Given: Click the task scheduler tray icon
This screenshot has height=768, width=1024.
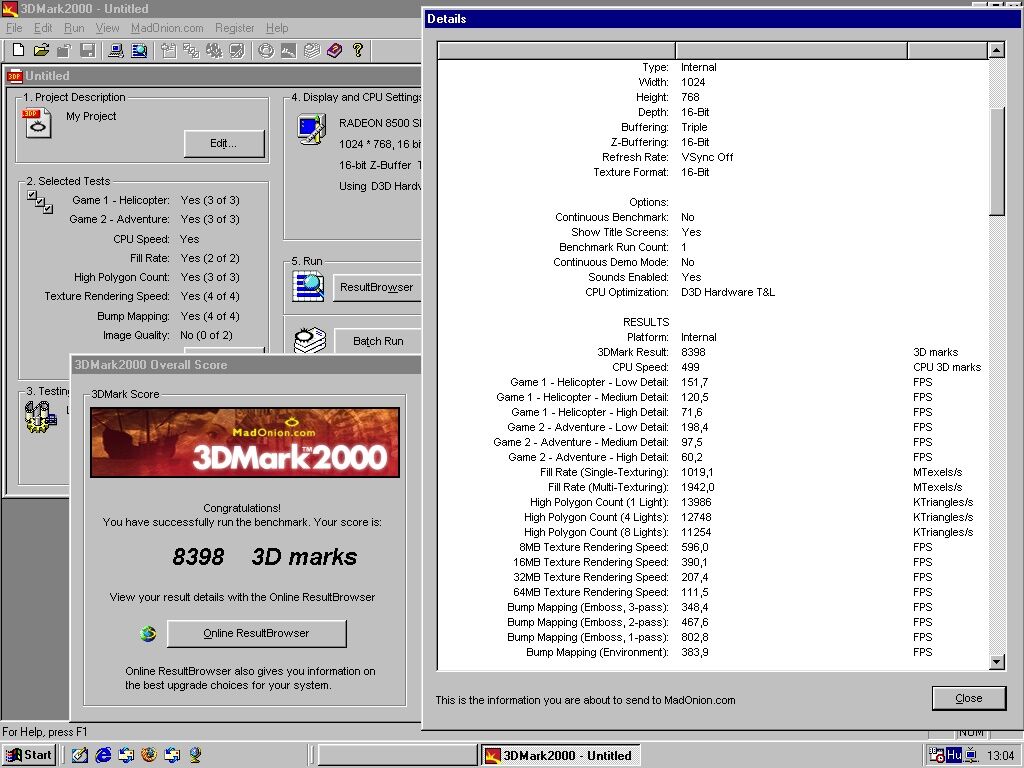Looking at the screenshot, I should coord(936,755).
